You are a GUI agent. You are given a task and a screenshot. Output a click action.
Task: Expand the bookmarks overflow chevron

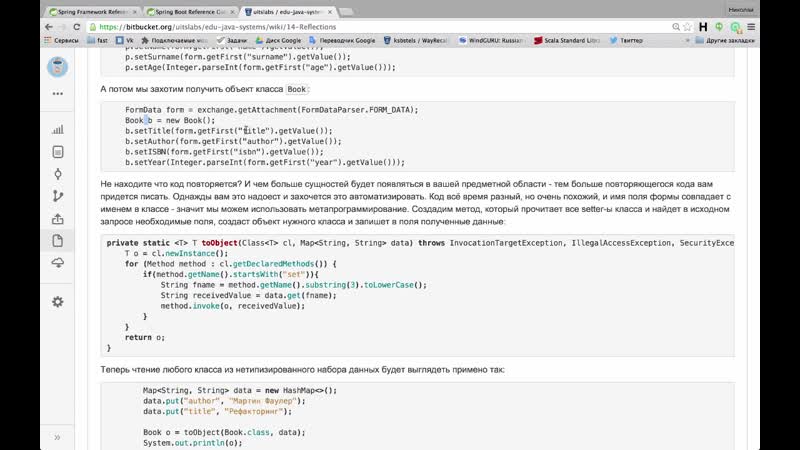(x=687, y=40)
